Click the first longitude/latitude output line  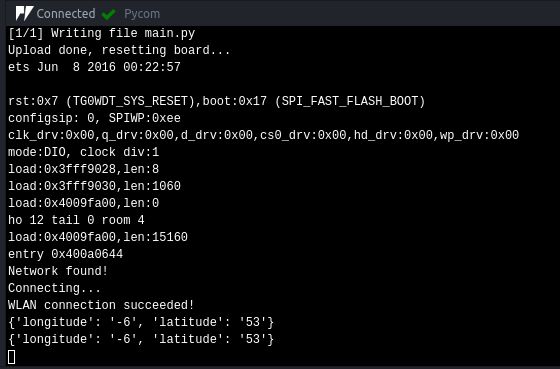pyautogui.click(x=141, y=322)
